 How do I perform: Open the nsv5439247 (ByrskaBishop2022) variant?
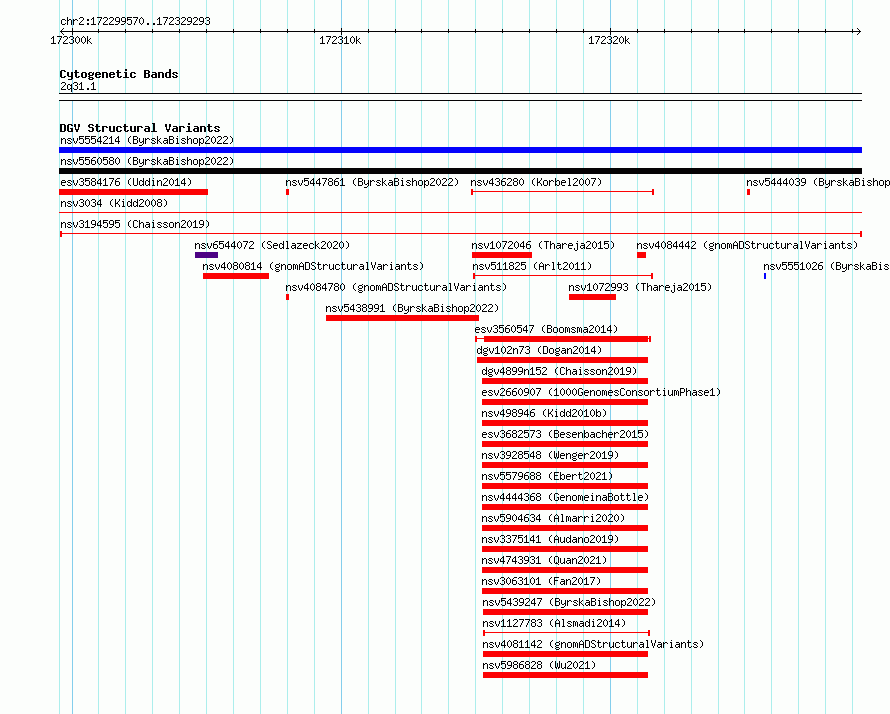coord(569,602)
